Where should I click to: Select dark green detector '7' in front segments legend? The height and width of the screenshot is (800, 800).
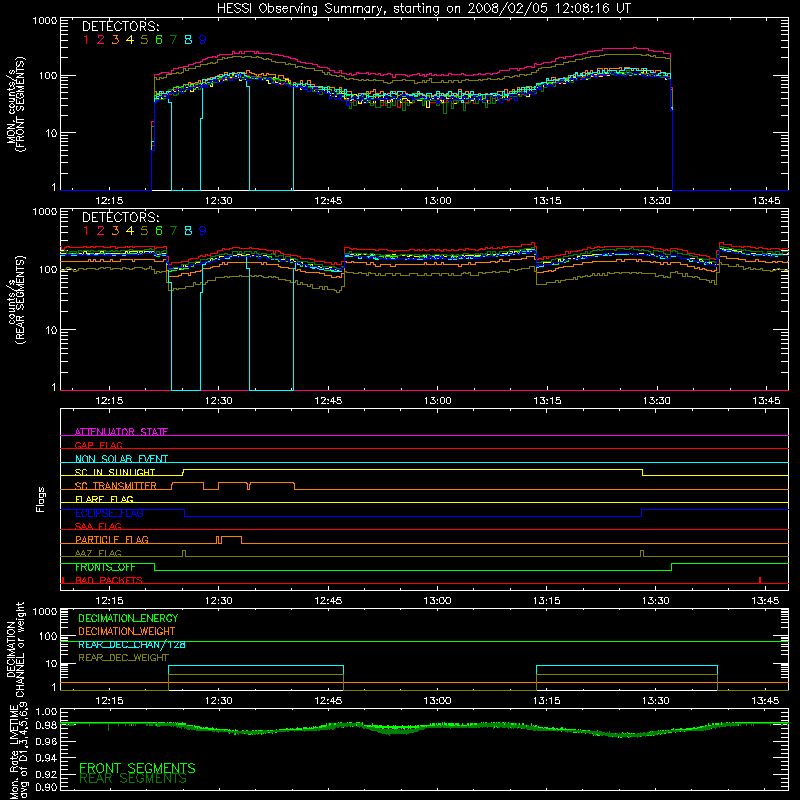pyautogui.click(x=173, y=40)
